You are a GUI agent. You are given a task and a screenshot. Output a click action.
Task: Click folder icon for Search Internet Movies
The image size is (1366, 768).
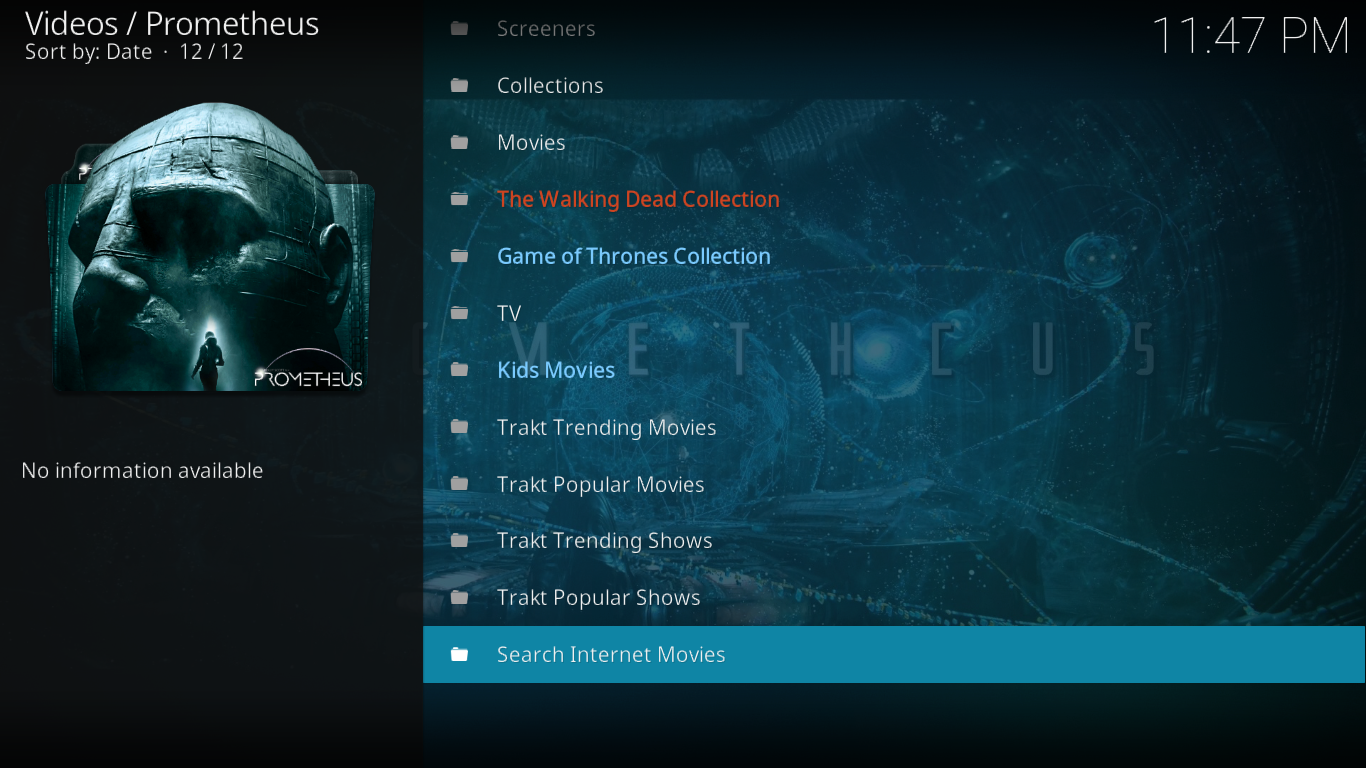click(459, 654)
